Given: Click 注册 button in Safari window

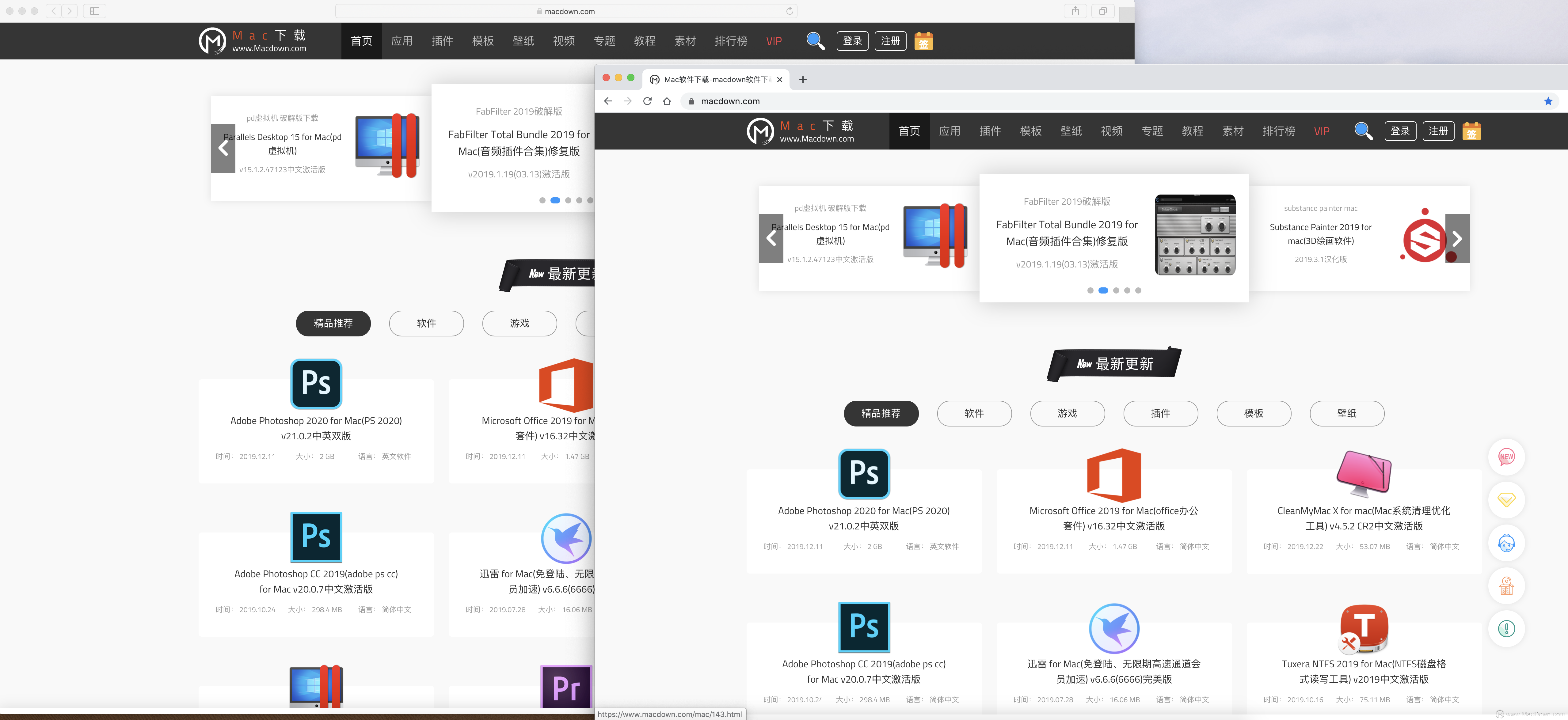Looking at the screenshot, I should 890,41.
